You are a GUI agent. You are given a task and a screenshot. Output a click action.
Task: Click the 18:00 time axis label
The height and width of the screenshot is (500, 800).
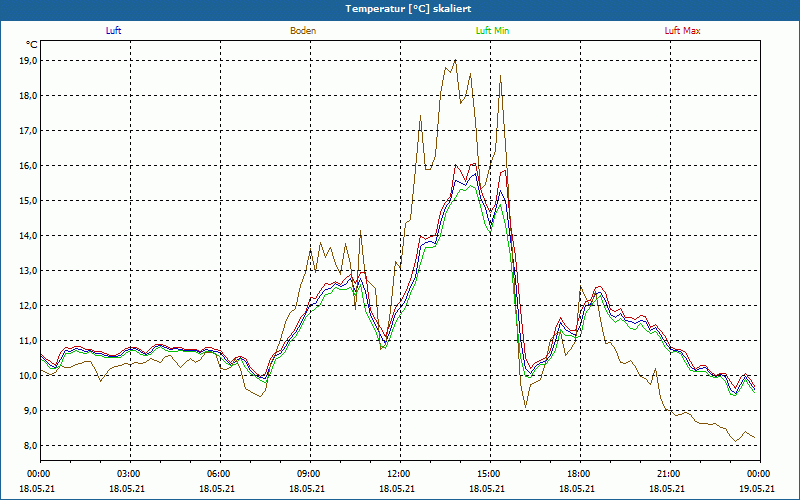[x=580, y=474]
